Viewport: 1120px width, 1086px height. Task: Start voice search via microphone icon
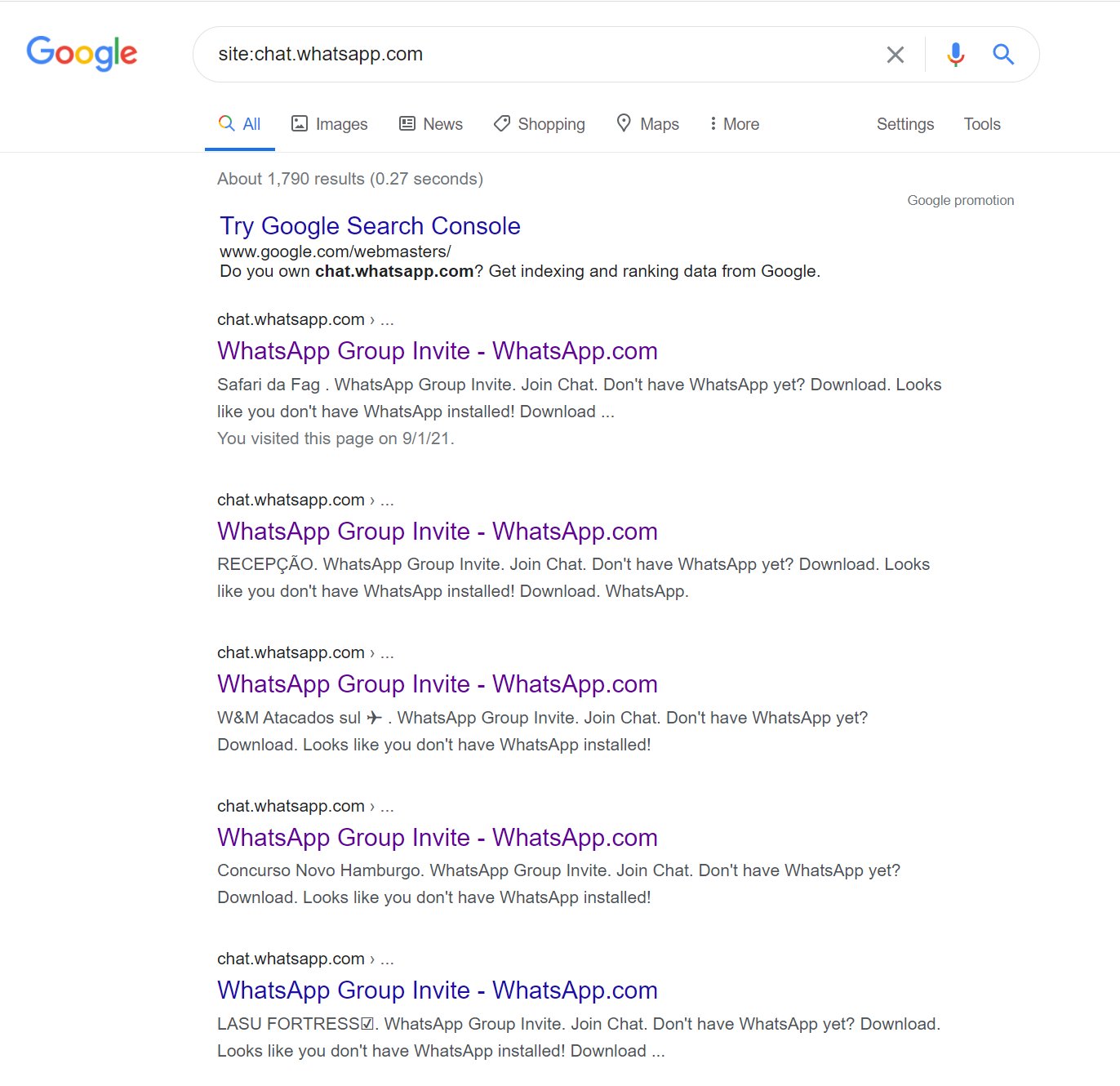tap(955, 55)
